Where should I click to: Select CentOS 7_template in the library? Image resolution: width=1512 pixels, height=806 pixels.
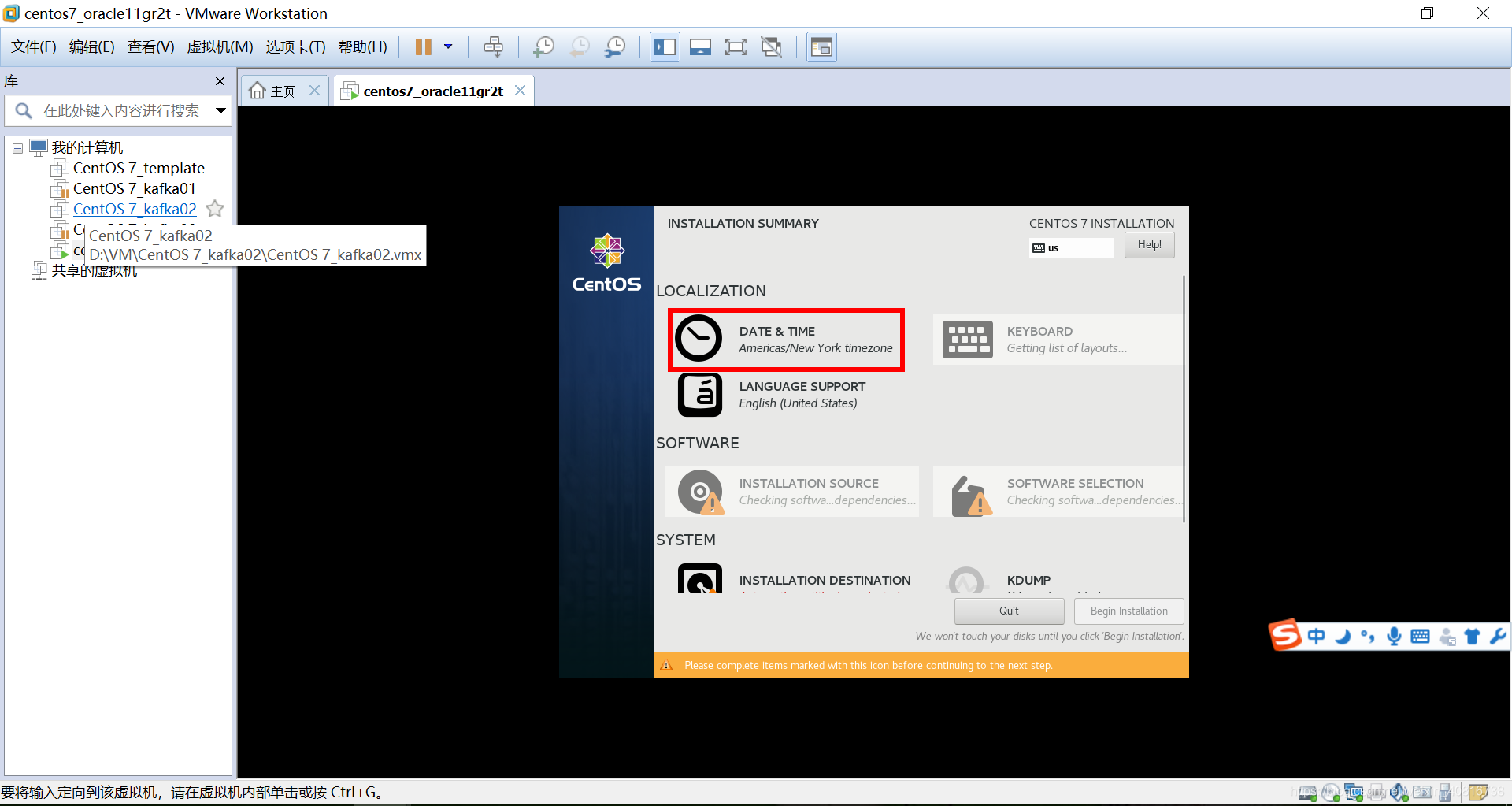click(x=139, y=169)
